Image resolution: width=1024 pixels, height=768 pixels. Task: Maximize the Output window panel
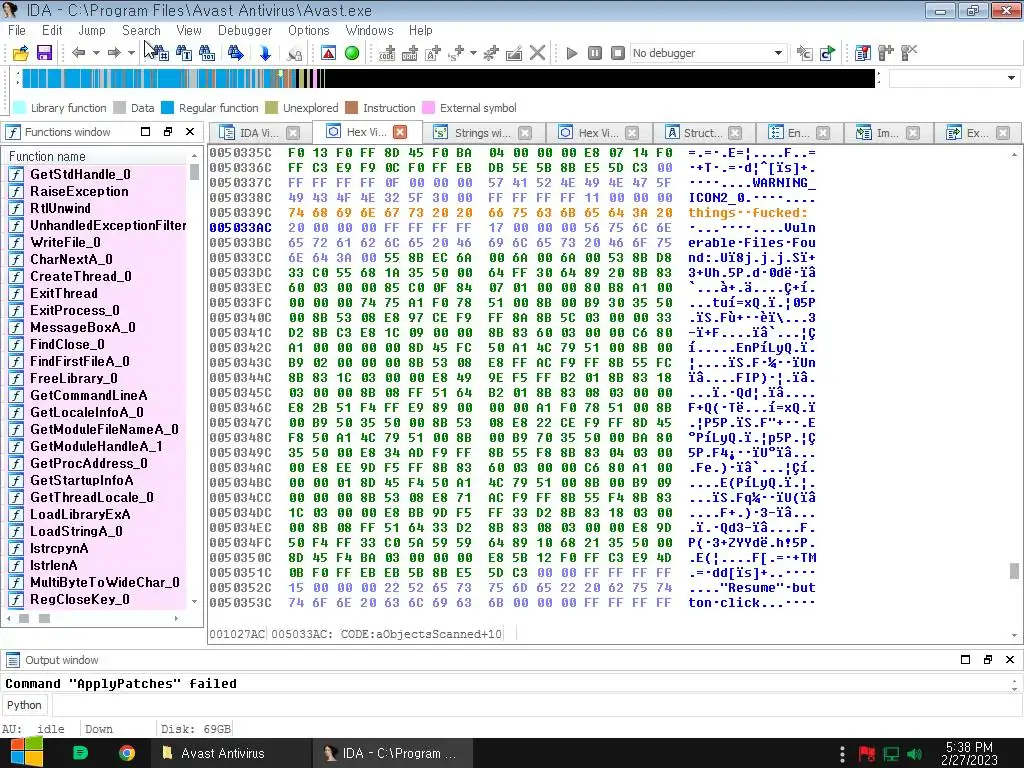click(x=965, y=660)
